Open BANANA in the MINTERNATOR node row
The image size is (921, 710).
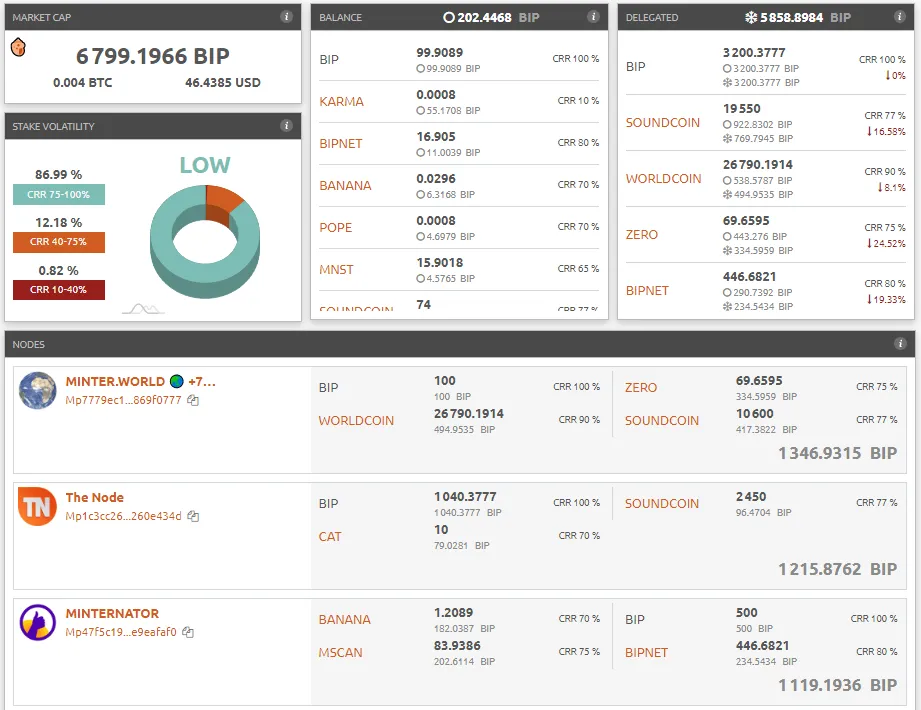click(345, 620)
